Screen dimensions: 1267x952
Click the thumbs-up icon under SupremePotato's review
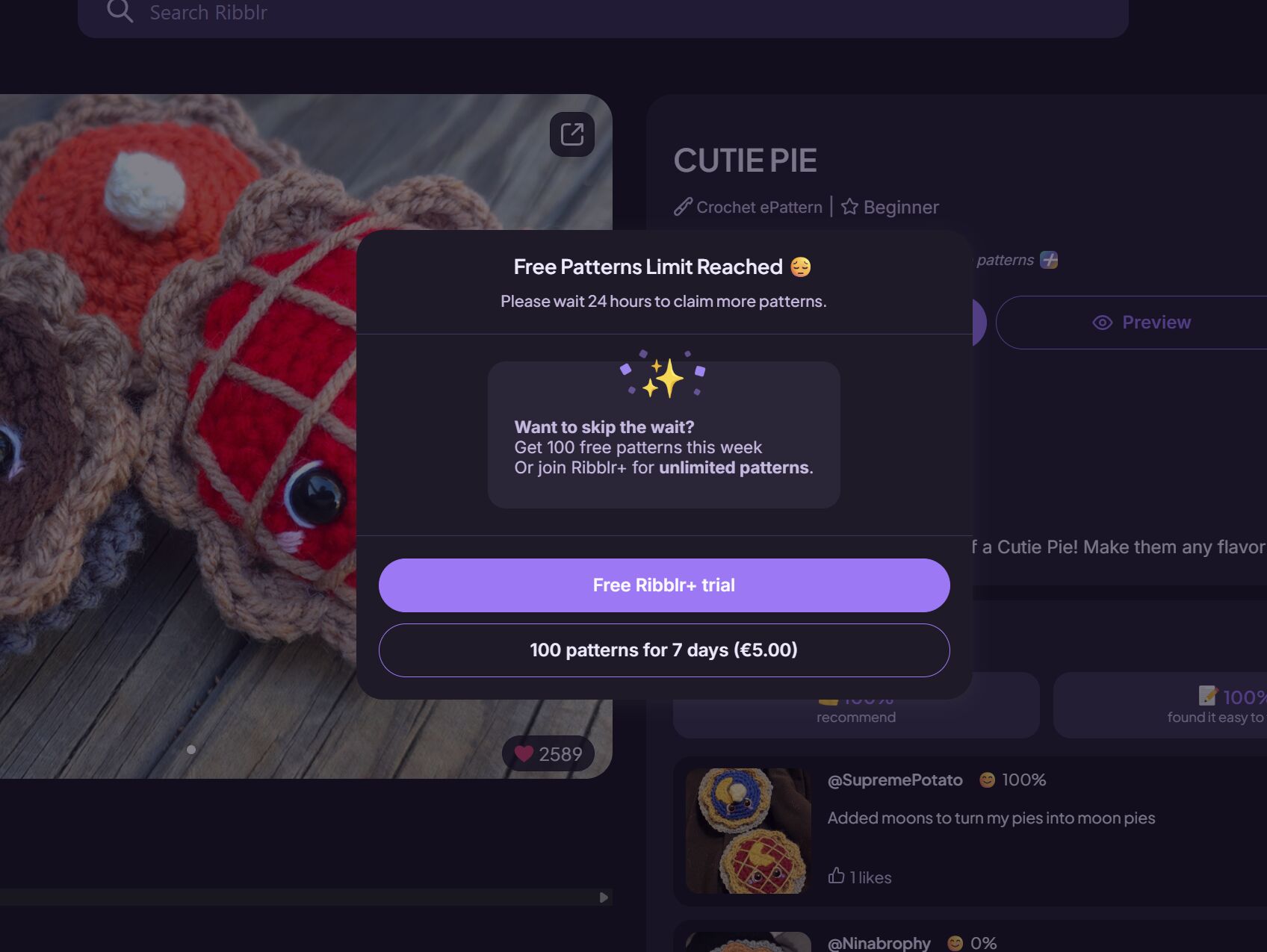836,876
